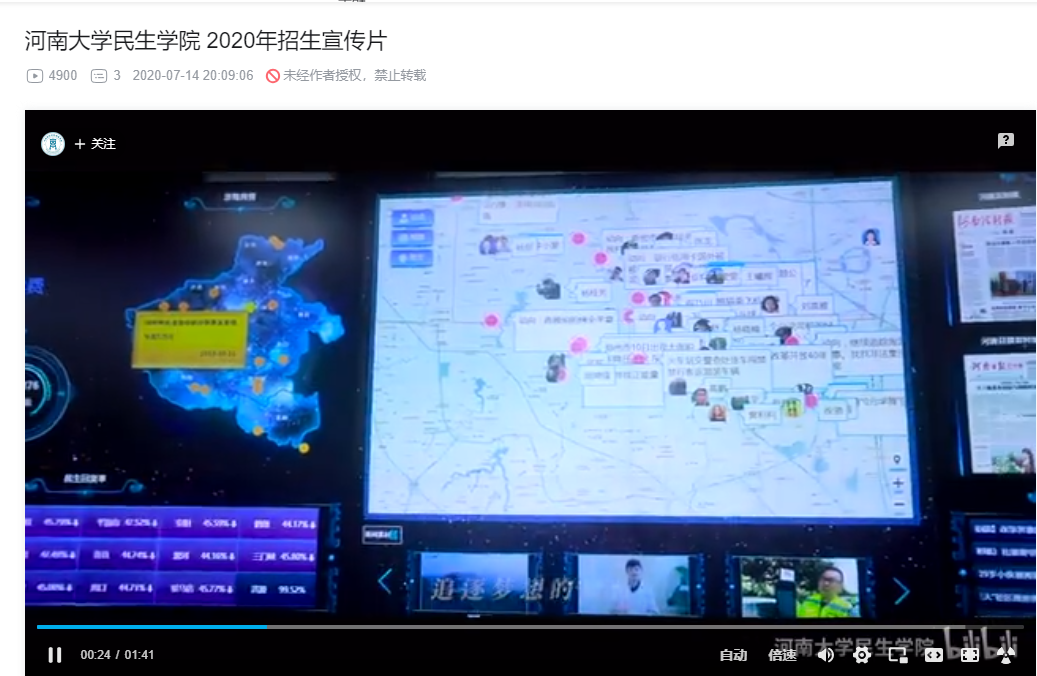Open the 倍速 playback speed menu
The image size is (1037, 676).
pos(782,655)
